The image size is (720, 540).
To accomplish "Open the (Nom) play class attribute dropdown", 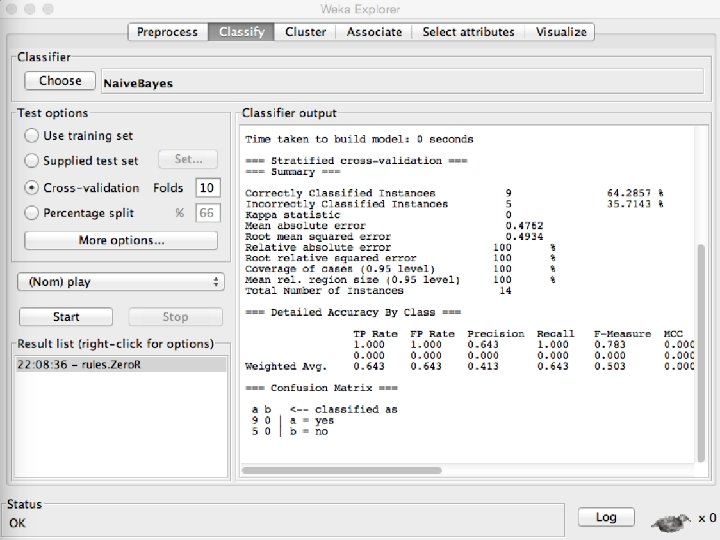I will pyautogui.click(x=121, y=281).
